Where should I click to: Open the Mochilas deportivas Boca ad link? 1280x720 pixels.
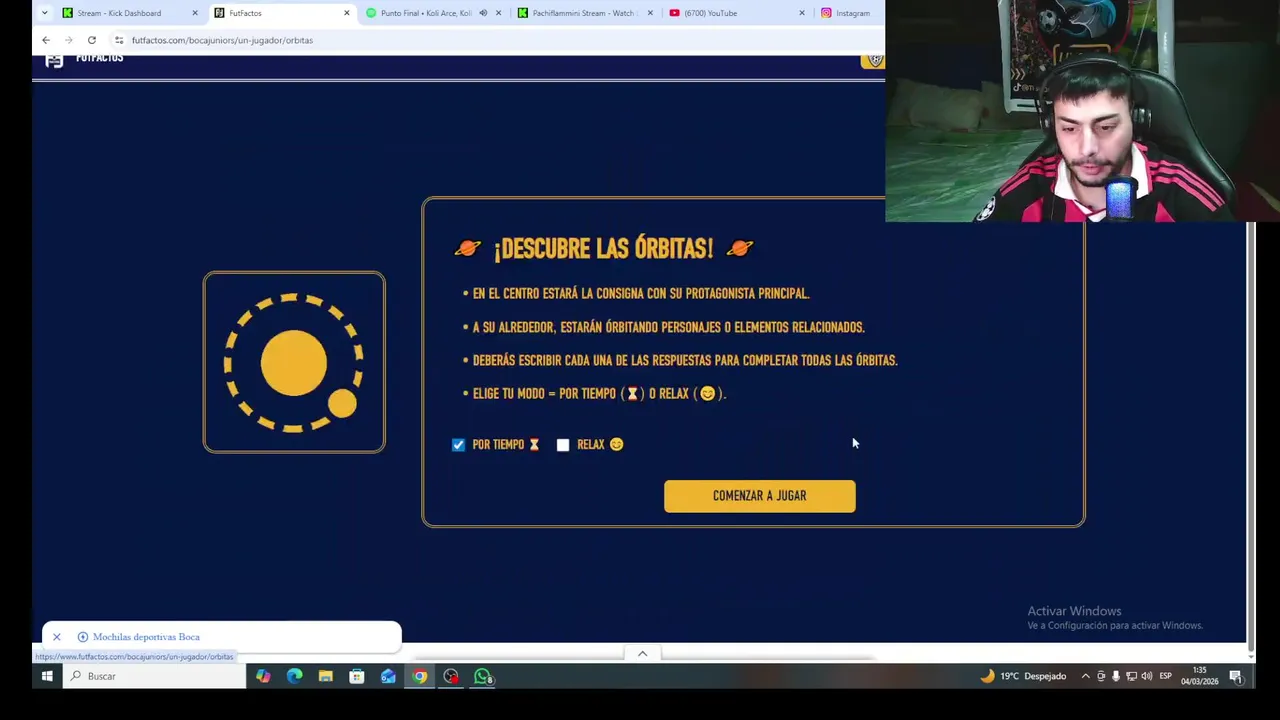pos(146,637)
